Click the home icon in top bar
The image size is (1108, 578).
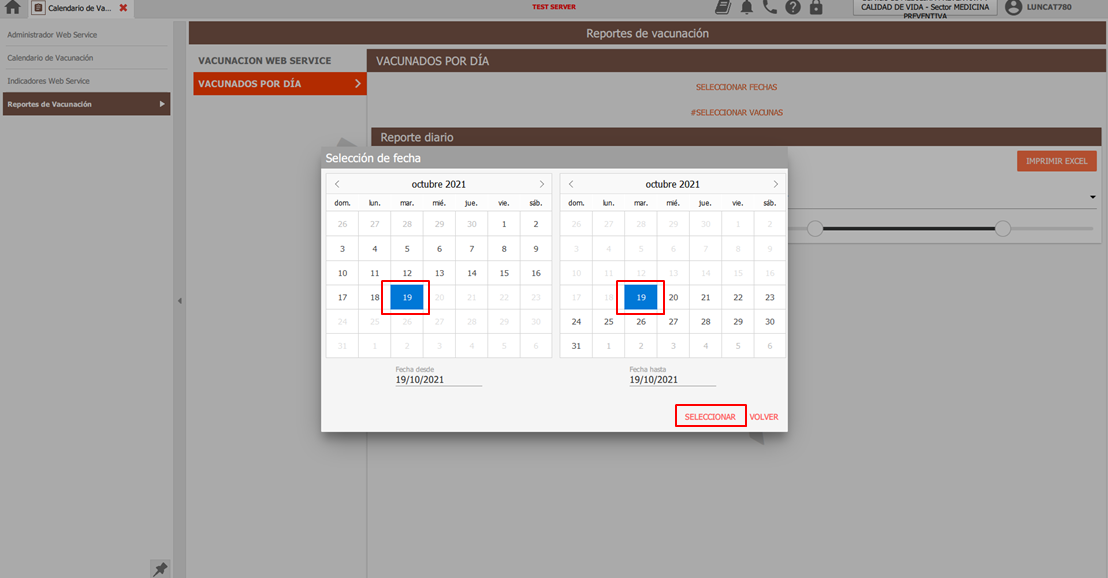(12, 8)
